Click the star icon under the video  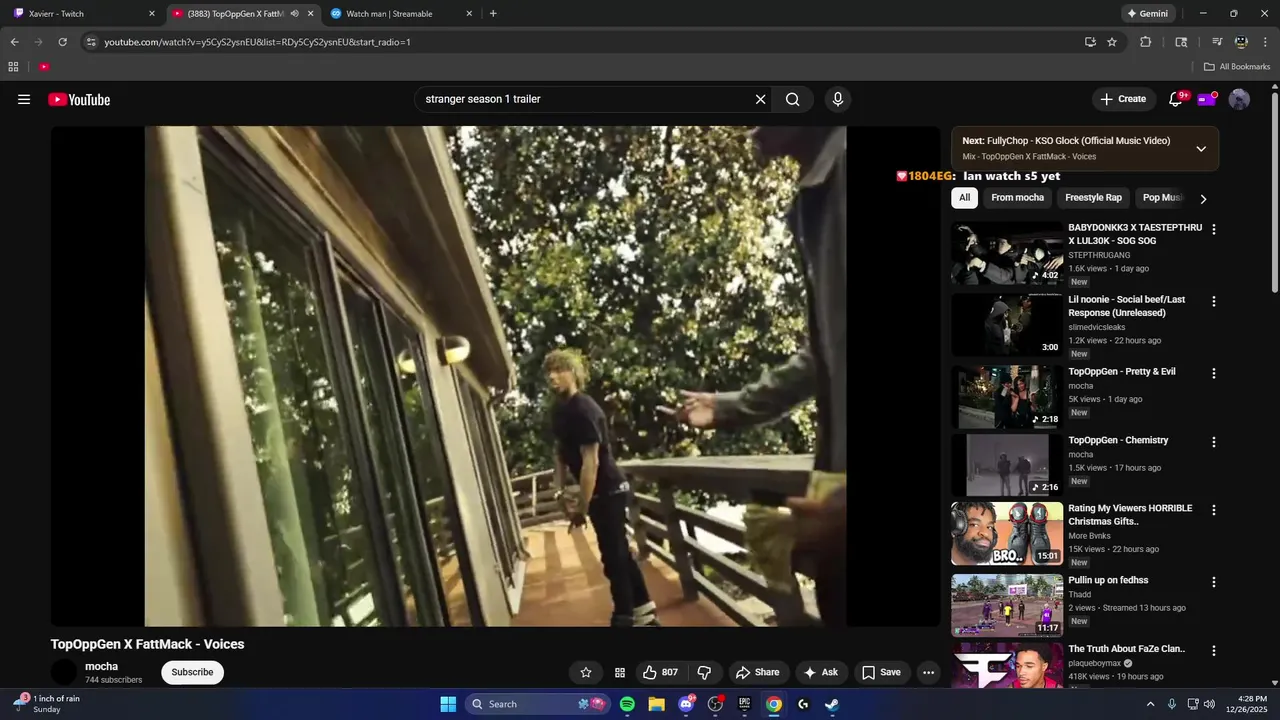click(586, 672)
